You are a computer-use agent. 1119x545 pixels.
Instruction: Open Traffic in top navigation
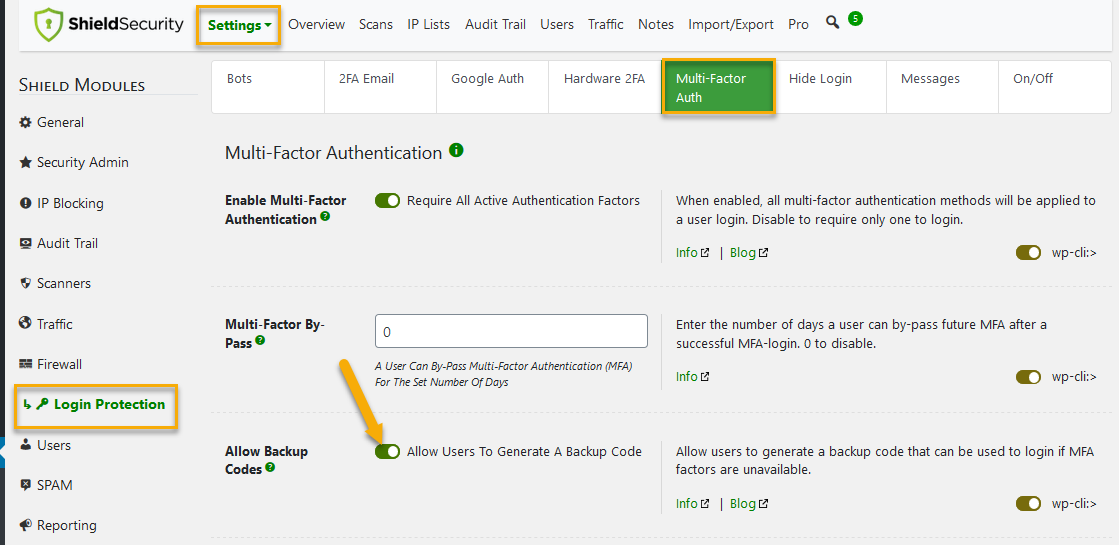tap(606, 24)
